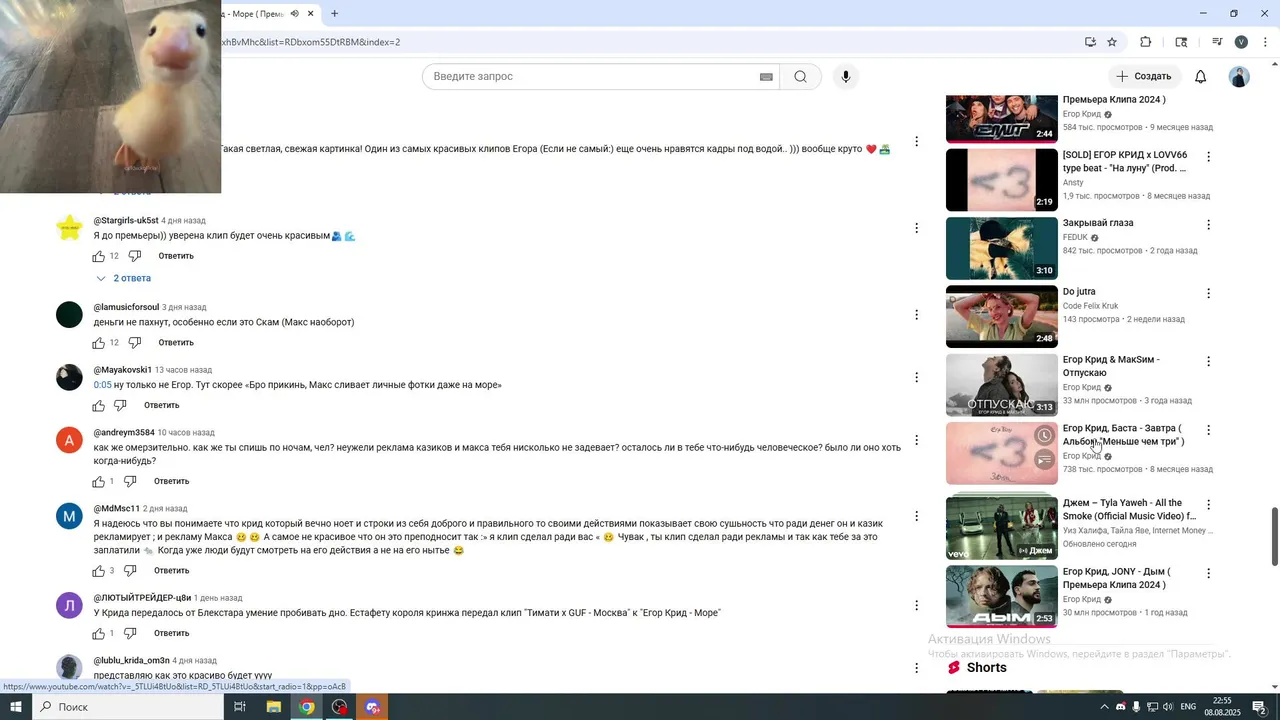This screenshot has width=1280, height=720.
Task: Switch to Chrome on the taskbar
Action: [307, 707]
